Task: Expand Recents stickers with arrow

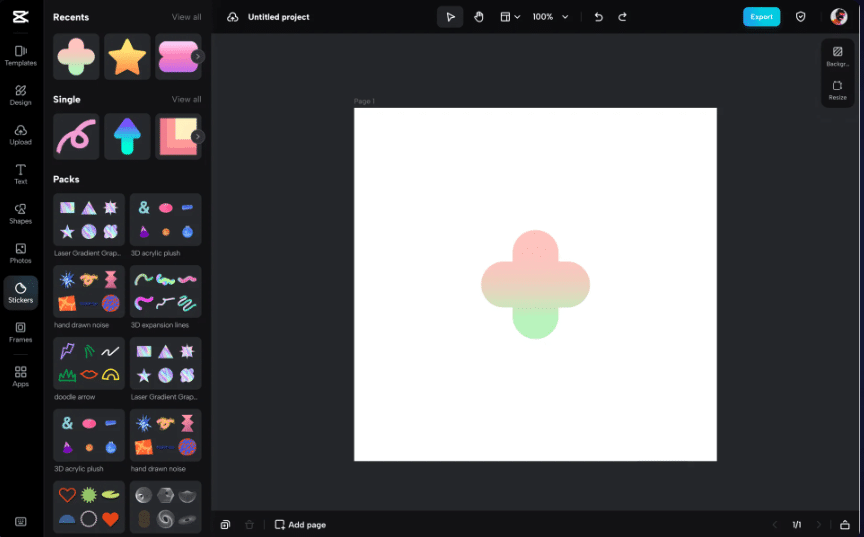Action: tap(198, 57)
